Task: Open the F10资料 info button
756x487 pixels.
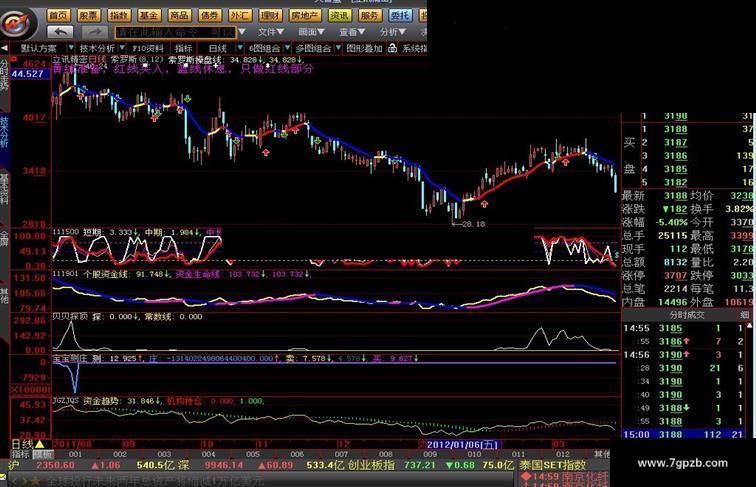Action: [x=148, y=48]
